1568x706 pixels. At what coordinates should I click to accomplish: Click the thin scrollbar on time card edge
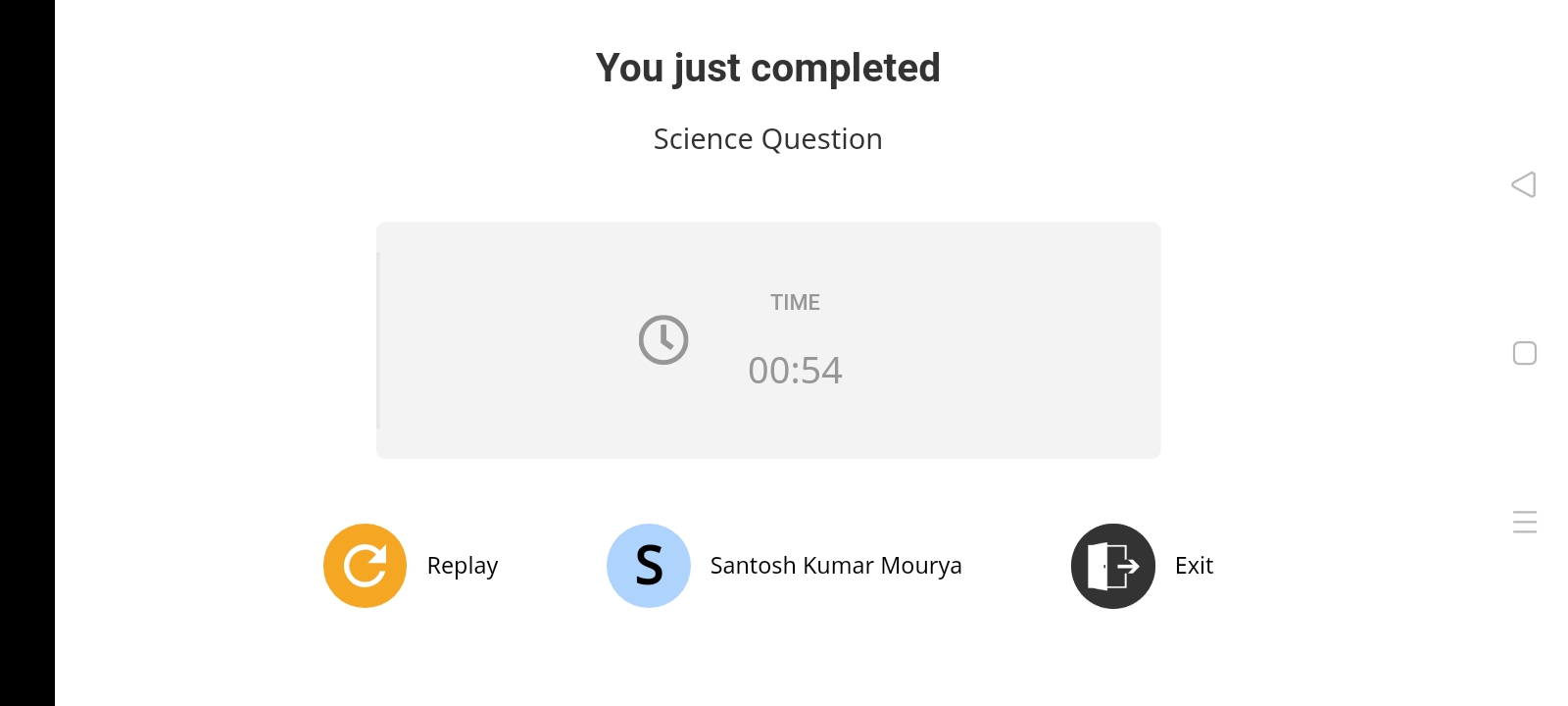(378, 340)
